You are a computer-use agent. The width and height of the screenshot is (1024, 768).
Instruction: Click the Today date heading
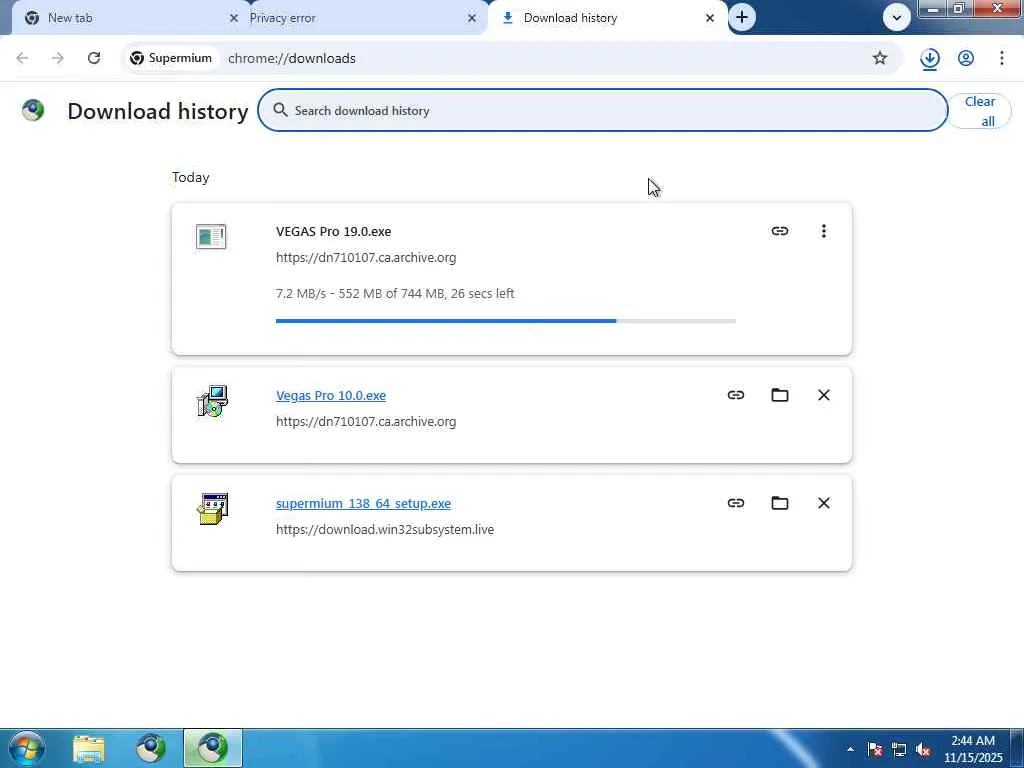click(x=191, y=178)
